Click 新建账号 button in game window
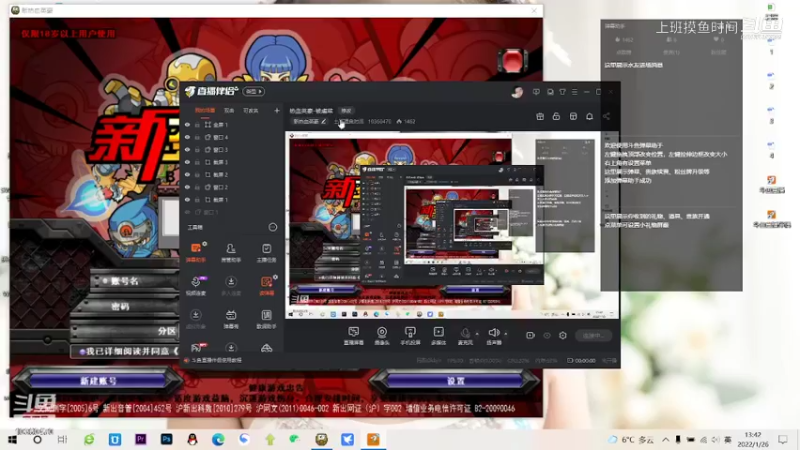 point(98,381)
